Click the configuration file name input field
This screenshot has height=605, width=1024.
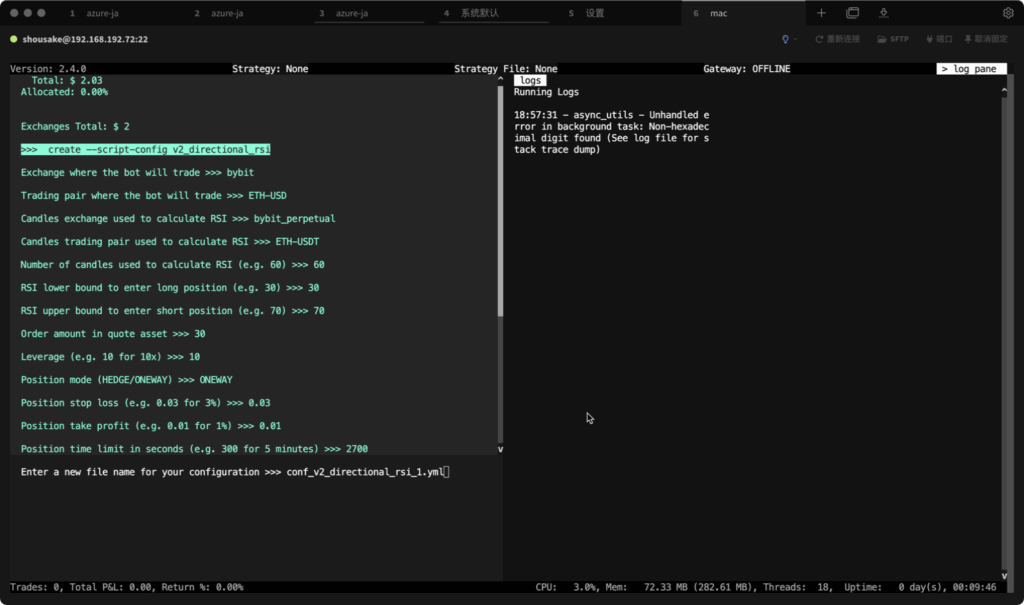pyautogui.click(x=367, y=471)
